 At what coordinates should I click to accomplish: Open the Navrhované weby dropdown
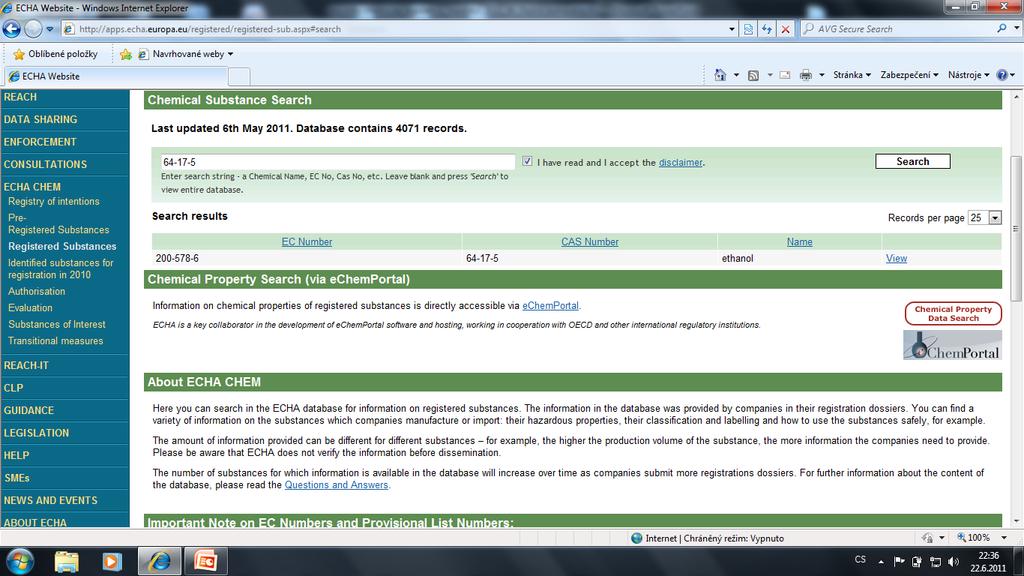(186, 54)
